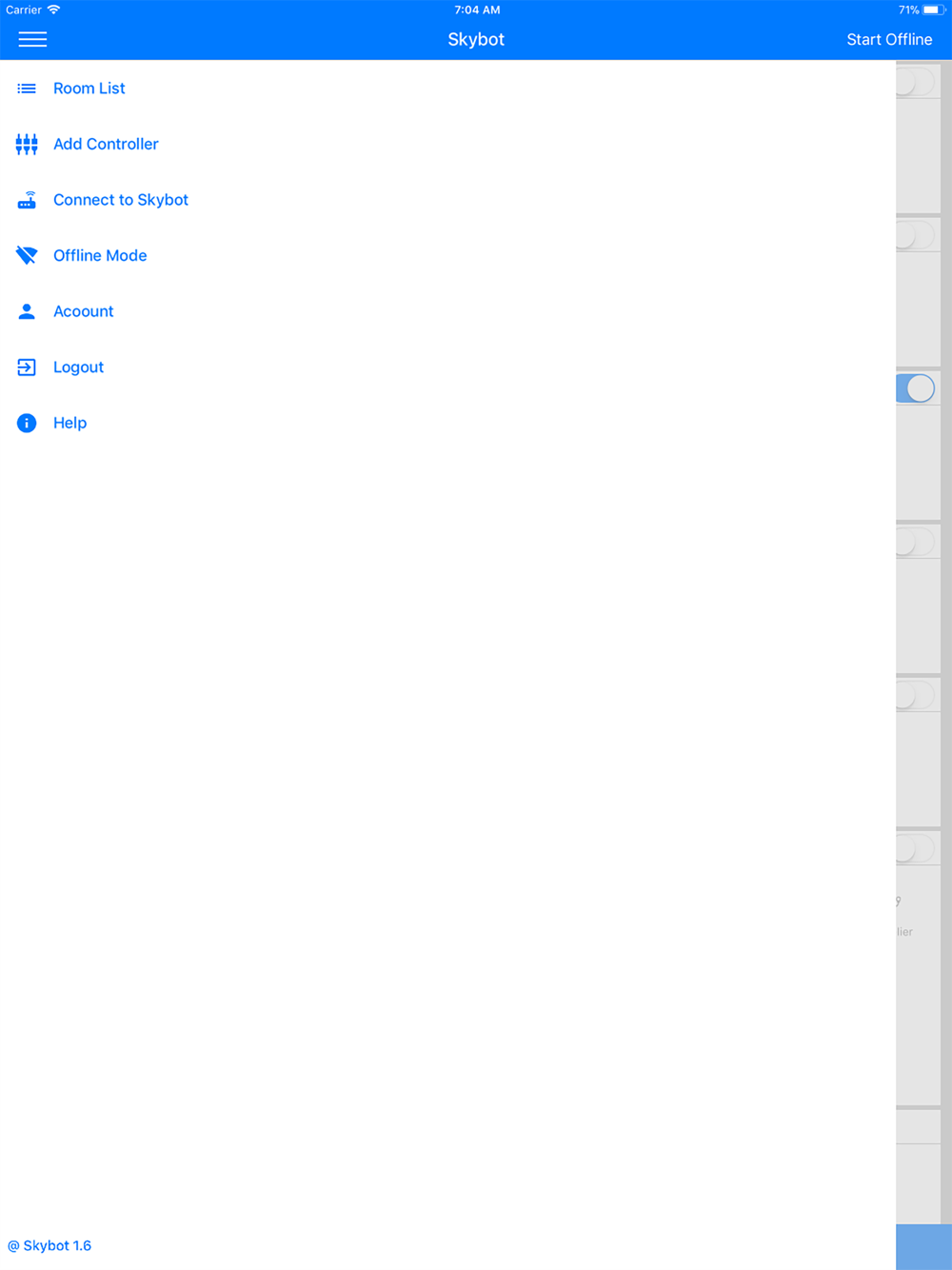Open Connect to Skybot menu entry
Image resolution: width=952 pixels, height=1270 pixels.
click(121, 200)
